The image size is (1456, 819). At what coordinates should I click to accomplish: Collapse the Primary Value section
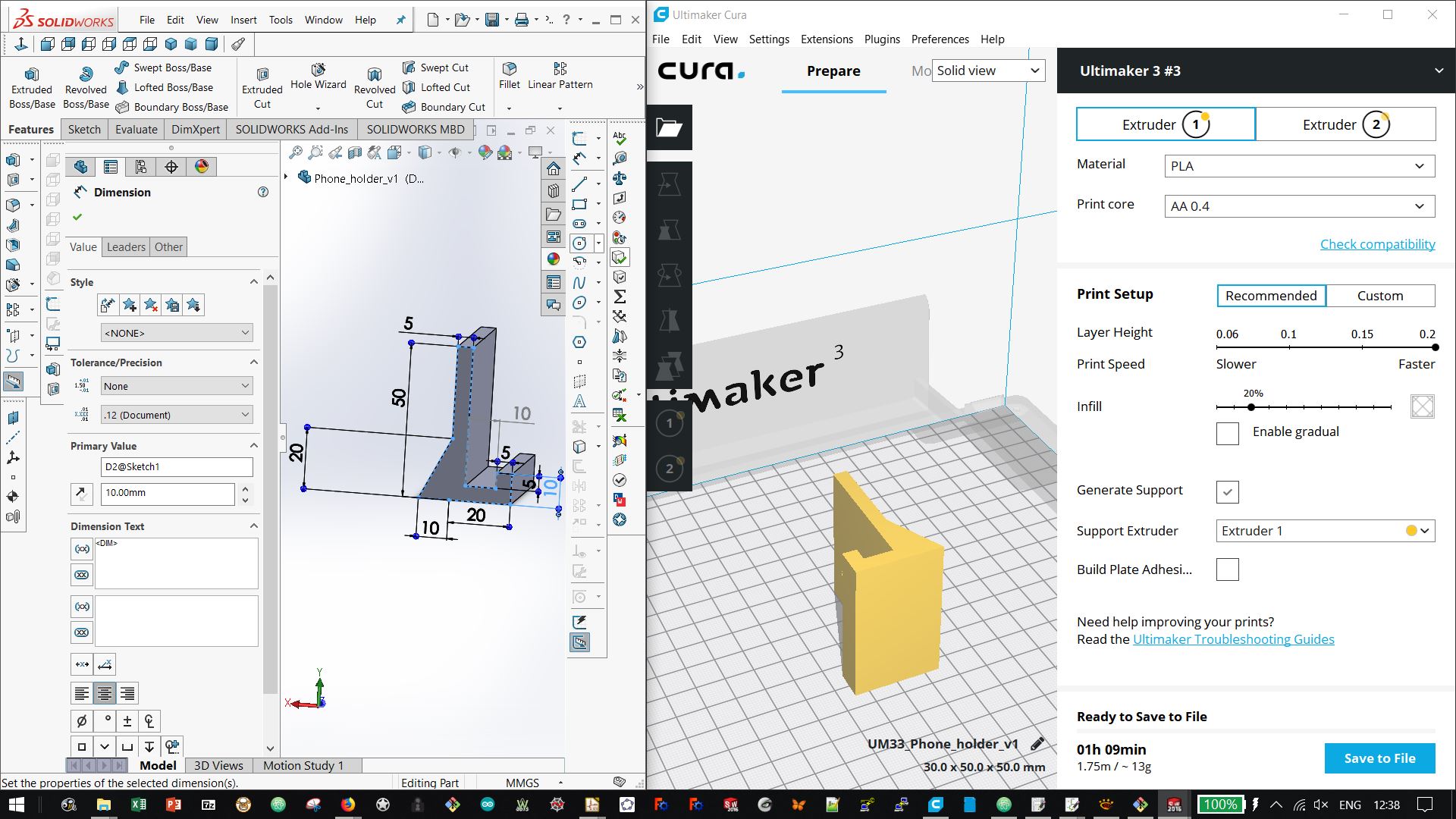(254, 445)
